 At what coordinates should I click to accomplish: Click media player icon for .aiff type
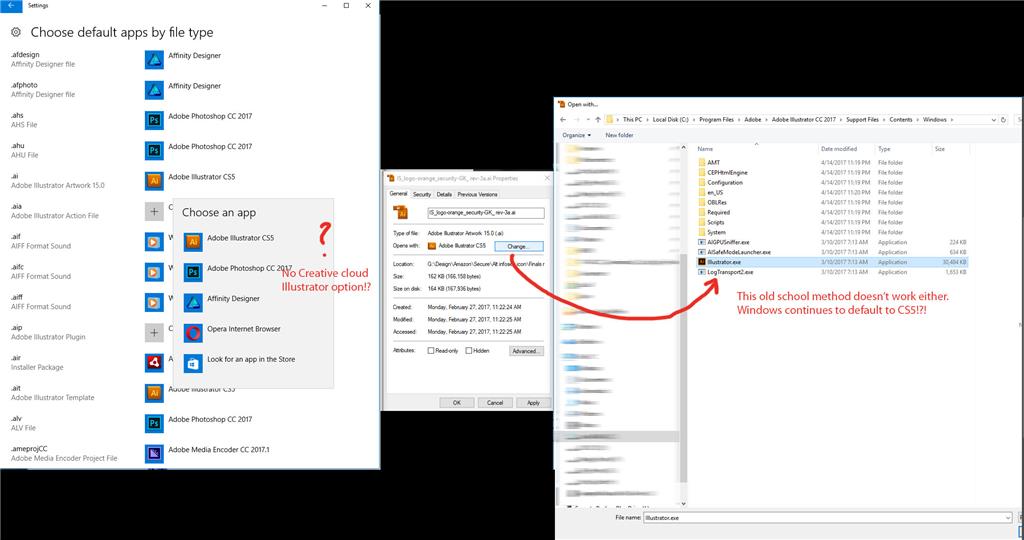pos(154,302)
